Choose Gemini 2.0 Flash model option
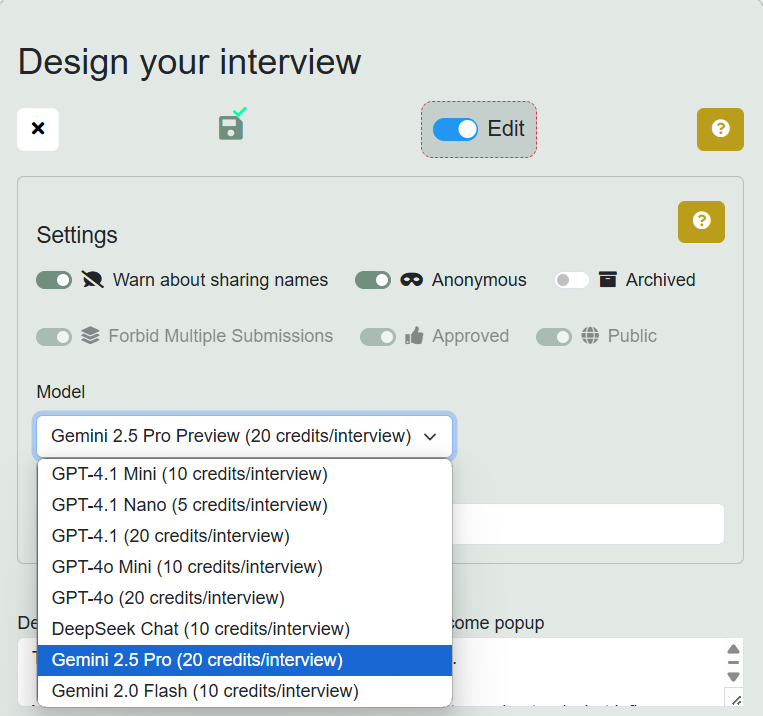The width and height of the screenshot is (763, 716). click(205, 691)
